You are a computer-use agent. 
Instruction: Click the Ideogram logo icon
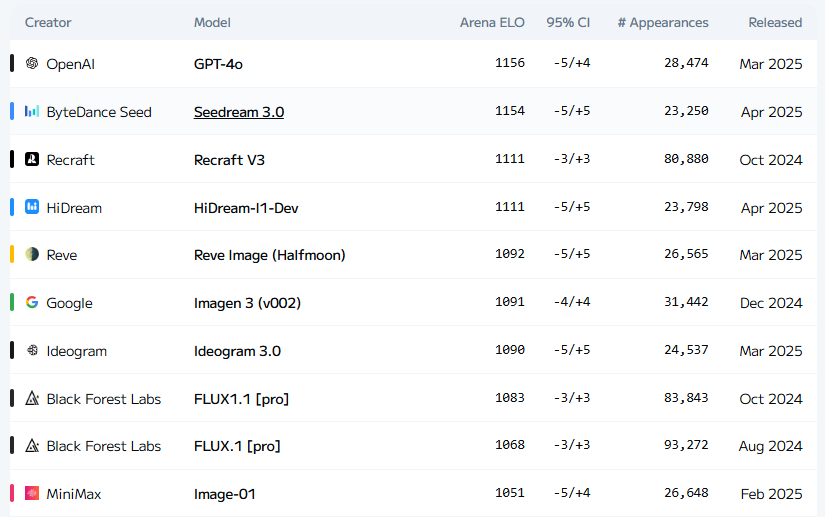[32, 350]
